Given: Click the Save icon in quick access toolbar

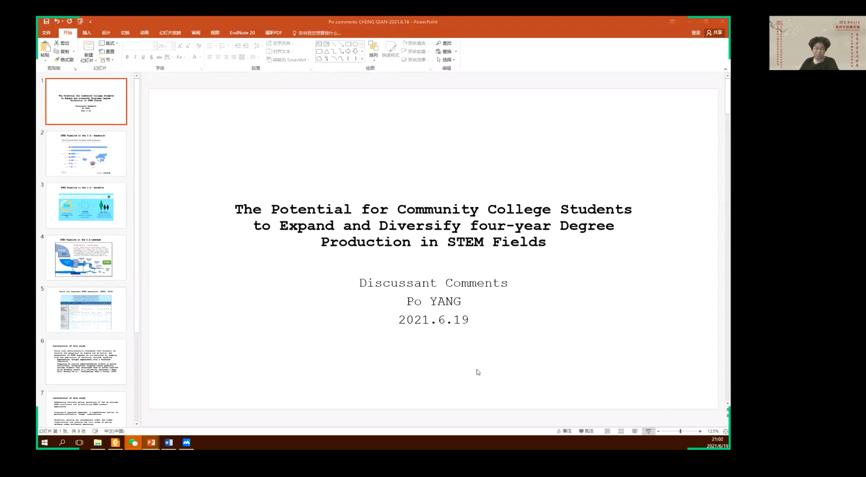Looking at the screenshot, I should [46, 21].
